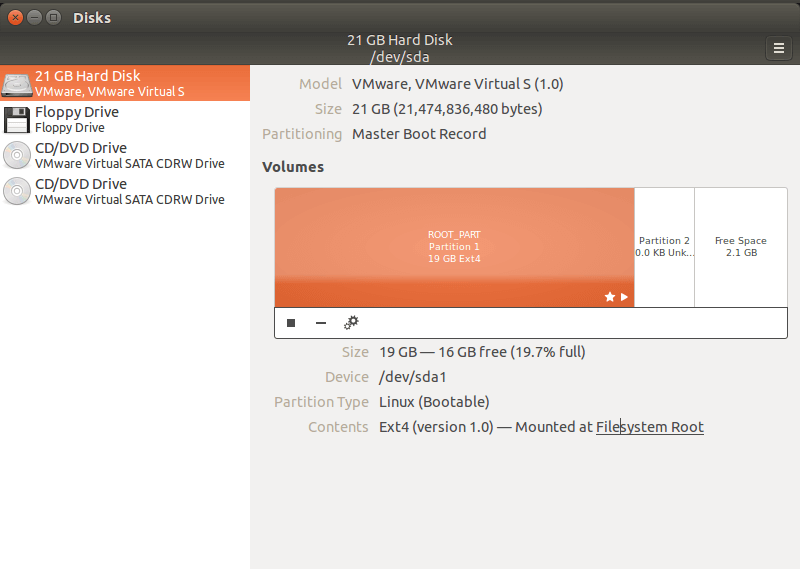Click the star icon on ROOT_PART partition
This screenshot has height=569, width=800.
pos(610,296)
